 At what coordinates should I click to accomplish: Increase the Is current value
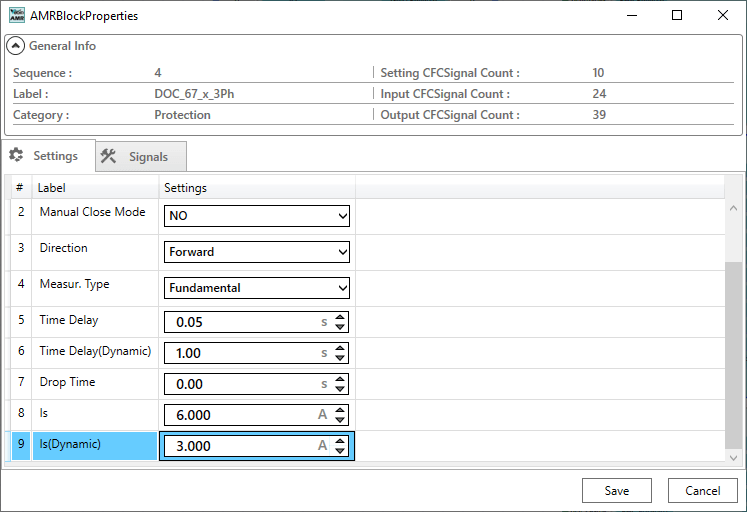[341, 411]
